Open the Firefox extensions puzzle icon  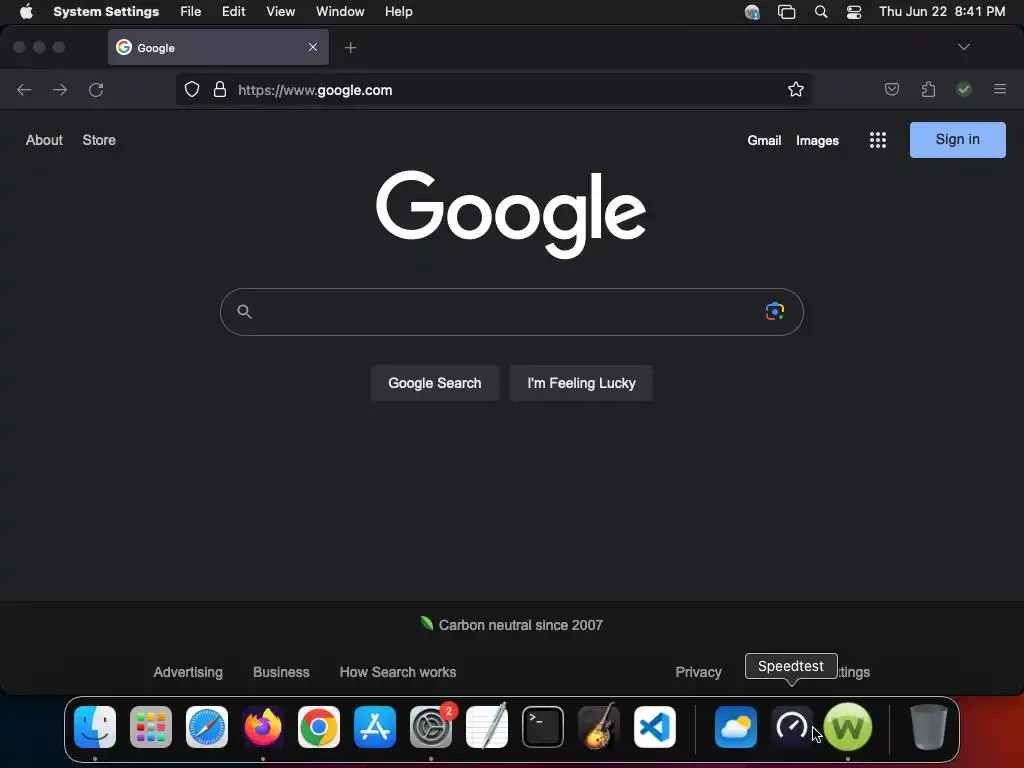tap(928, 89)
